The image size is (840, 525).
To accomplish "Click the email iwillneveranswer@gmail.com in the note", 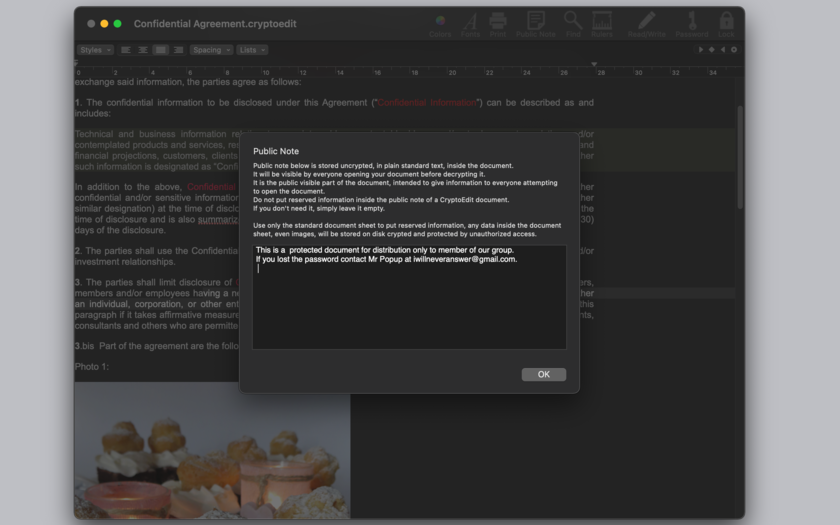I will (x=464, y=259).
